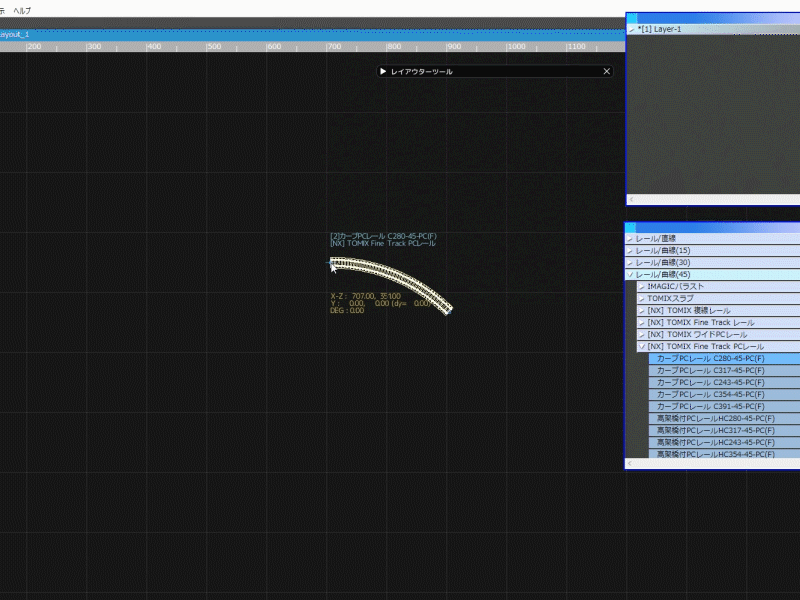Select the Layout_1 document tab
The image size is (800, 600).
coord(16,34)
